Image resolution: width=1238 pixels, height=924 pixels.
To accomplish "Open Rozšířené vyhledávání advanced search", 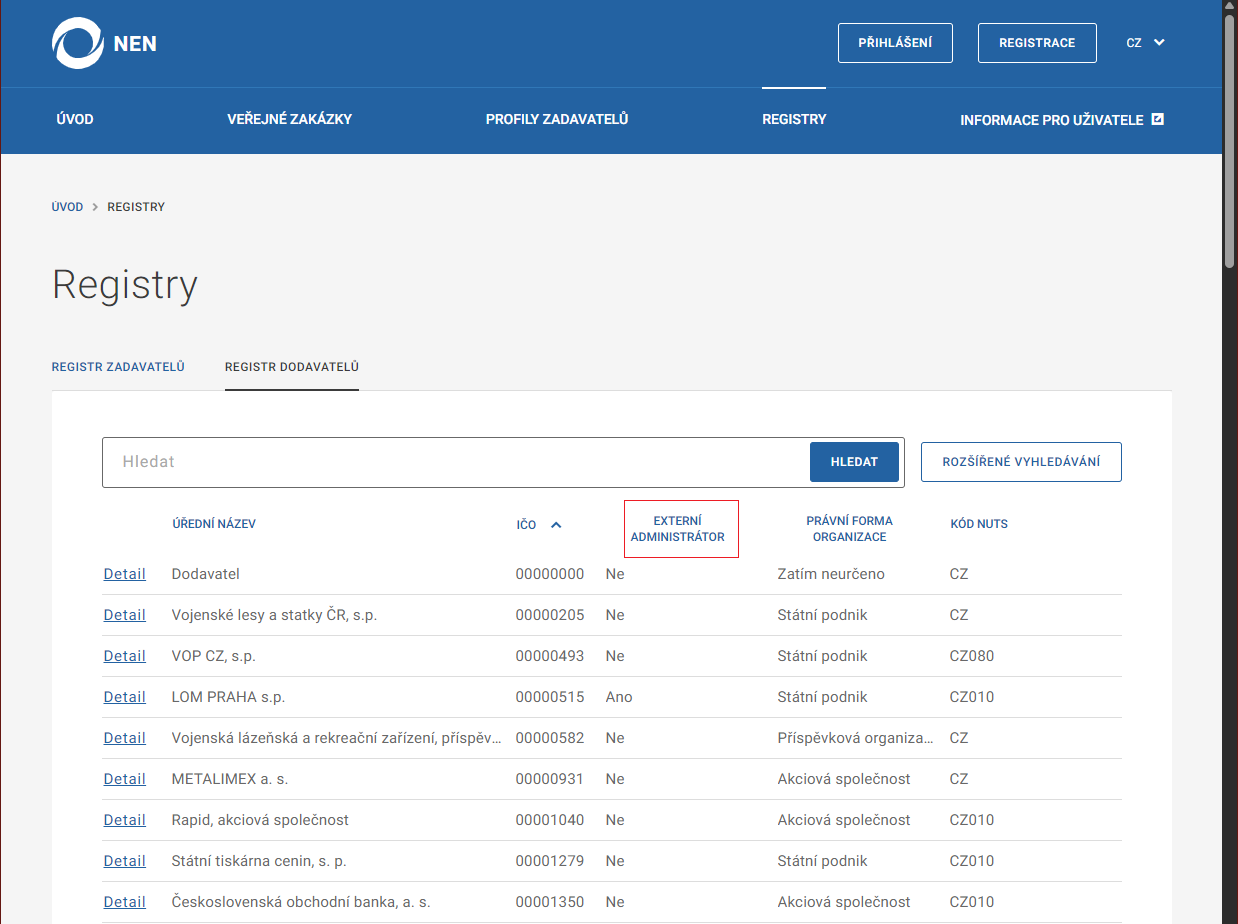I will click(x=1020, y=462).
